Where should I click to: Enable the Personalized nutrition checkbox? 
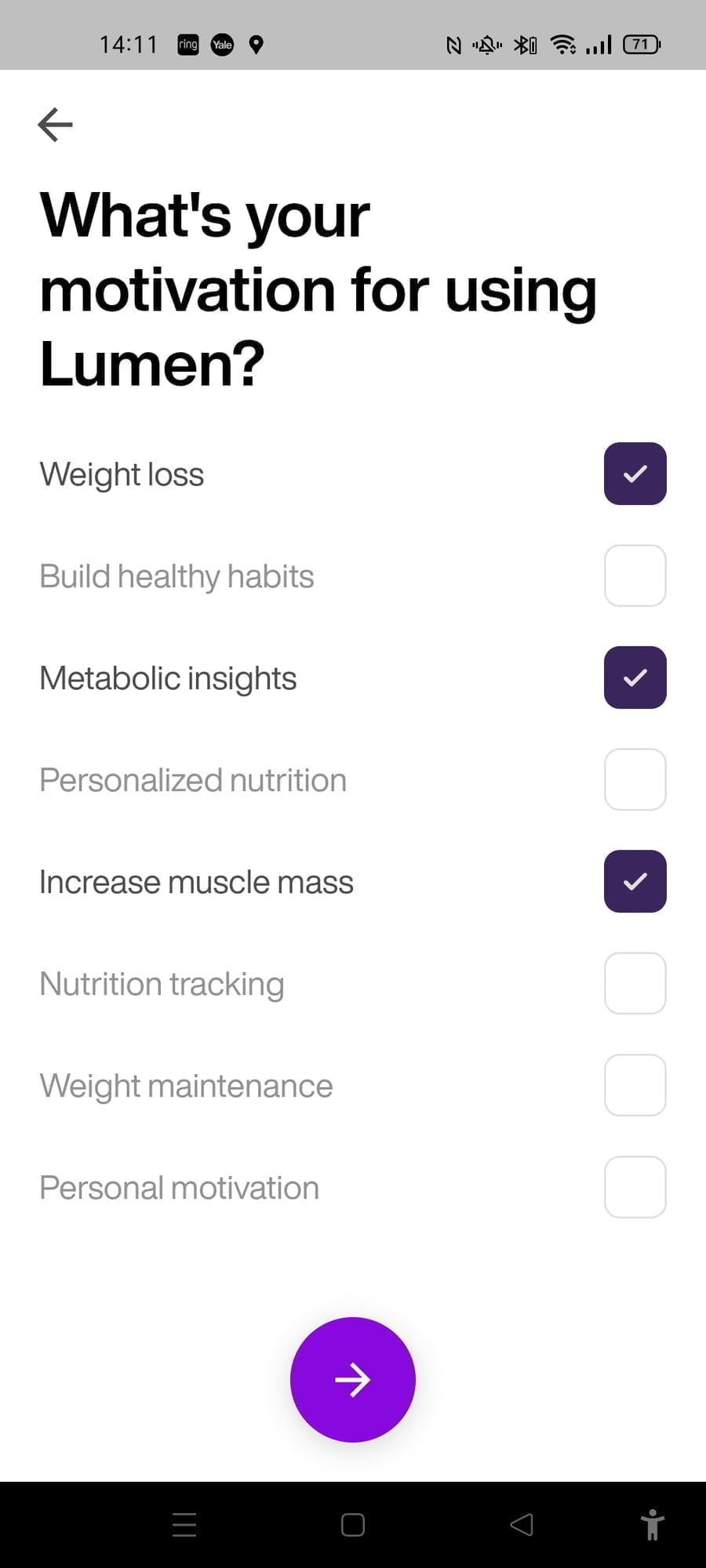click(x=635, y=779)
